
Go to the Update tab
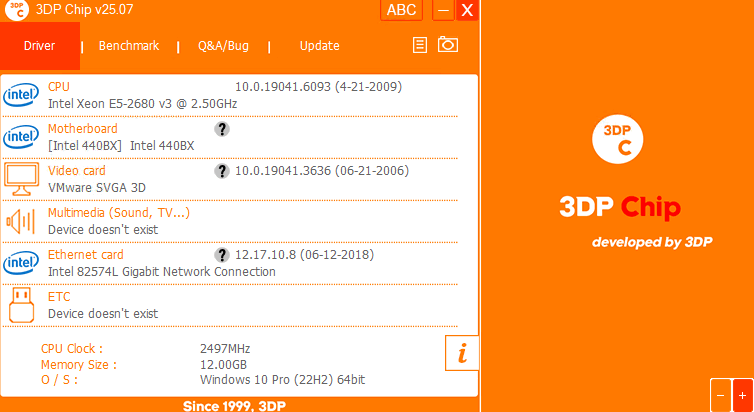point(320,46)
